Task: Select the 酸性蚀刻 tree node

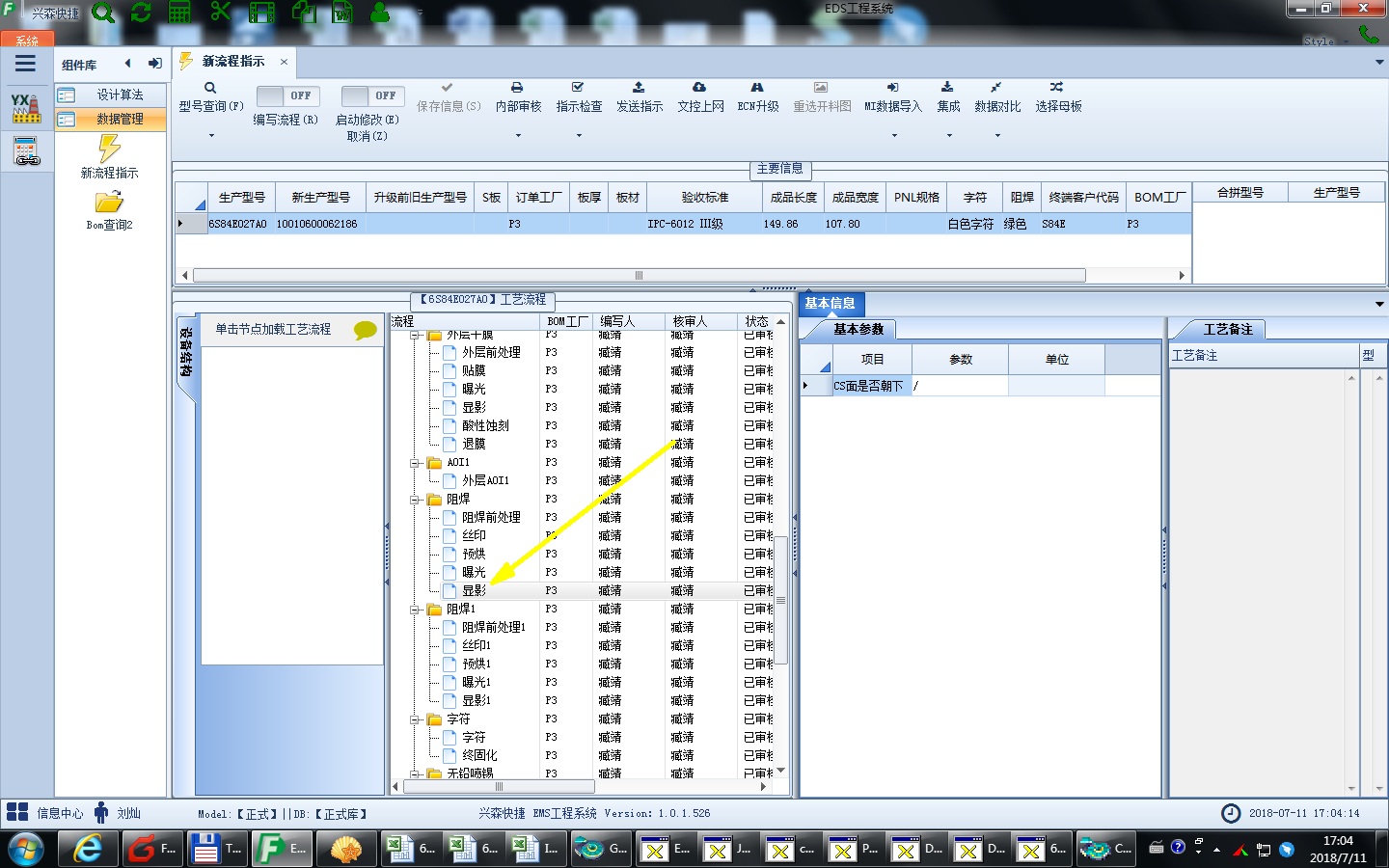Action: tap(485, 425)
